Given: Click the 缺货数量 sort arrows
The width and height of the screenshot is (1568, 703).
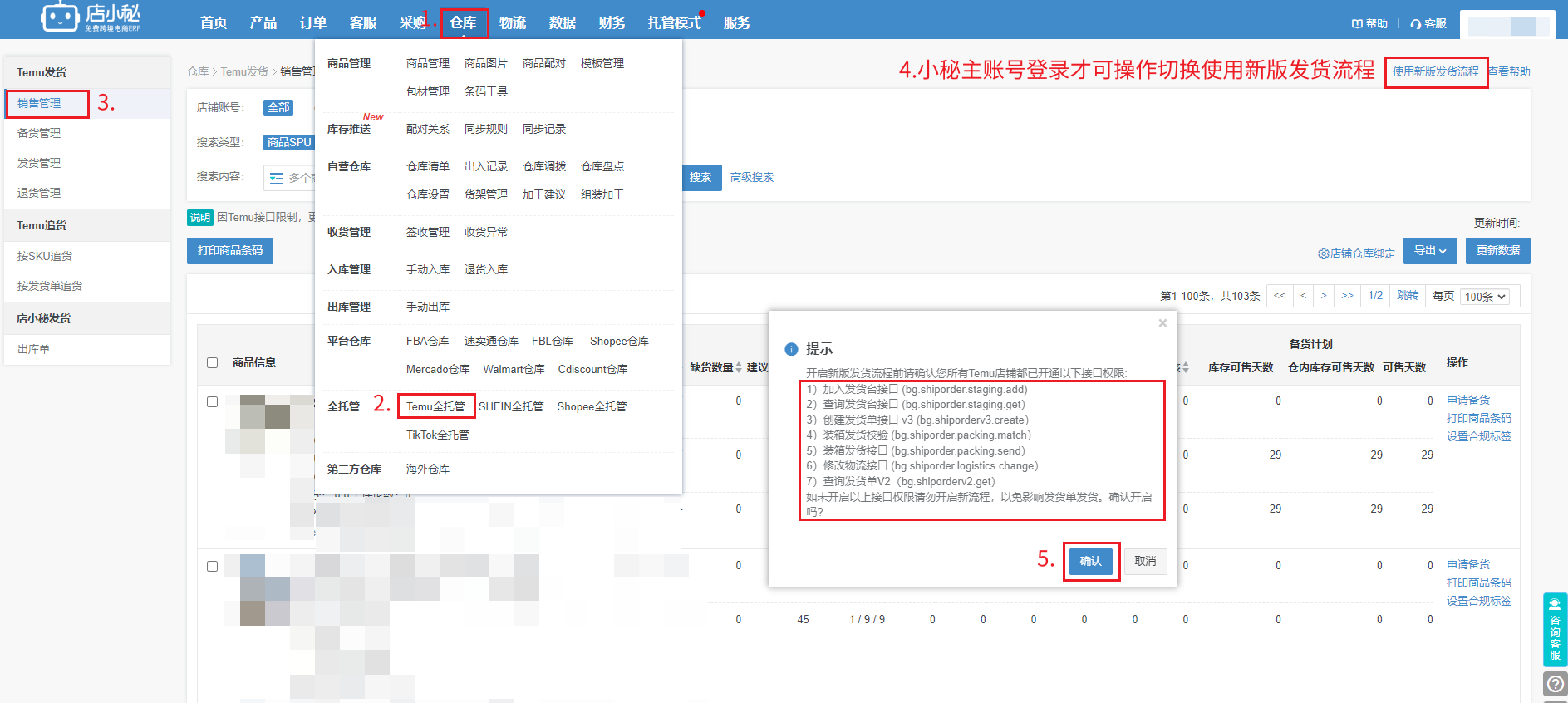Looking at the screenshot, I should click(x=739, y=367).
